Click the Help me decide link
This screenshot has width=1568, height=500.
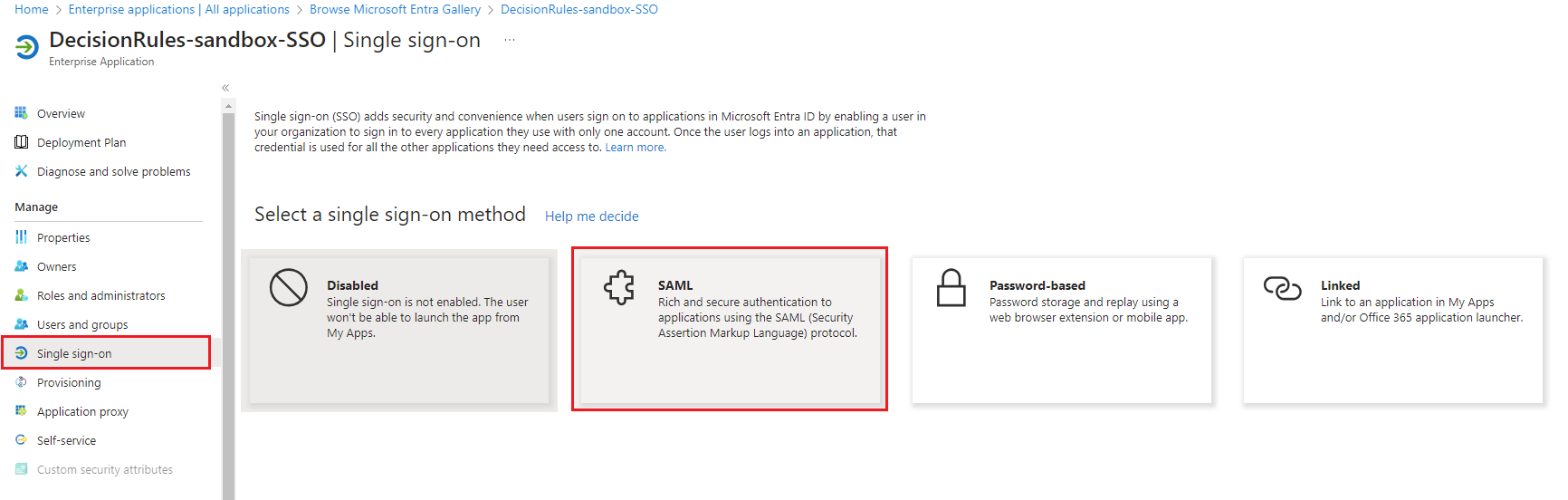591,216
